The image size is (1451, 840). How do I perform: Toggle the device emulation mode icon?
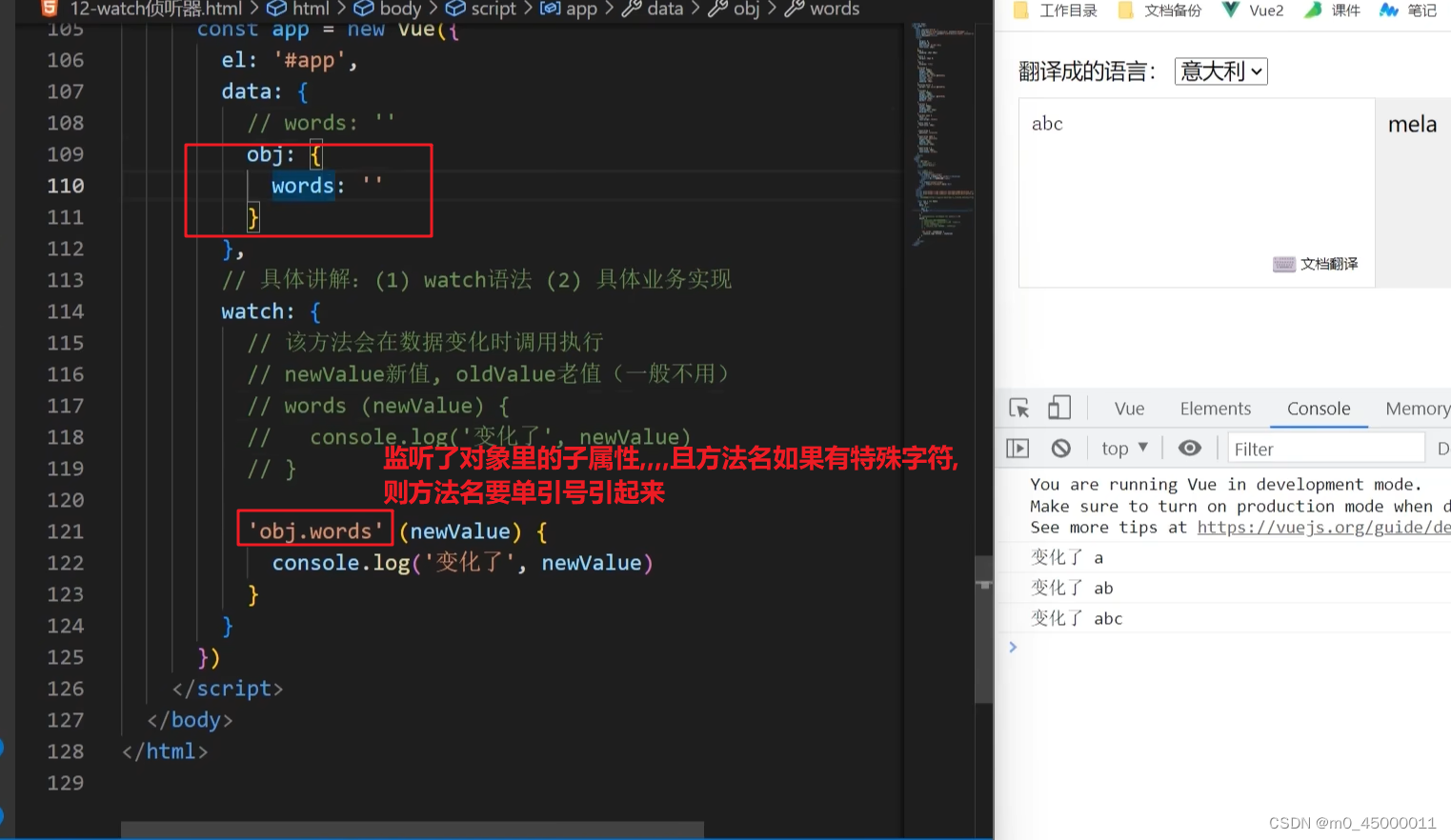[x=1059, y=408]
